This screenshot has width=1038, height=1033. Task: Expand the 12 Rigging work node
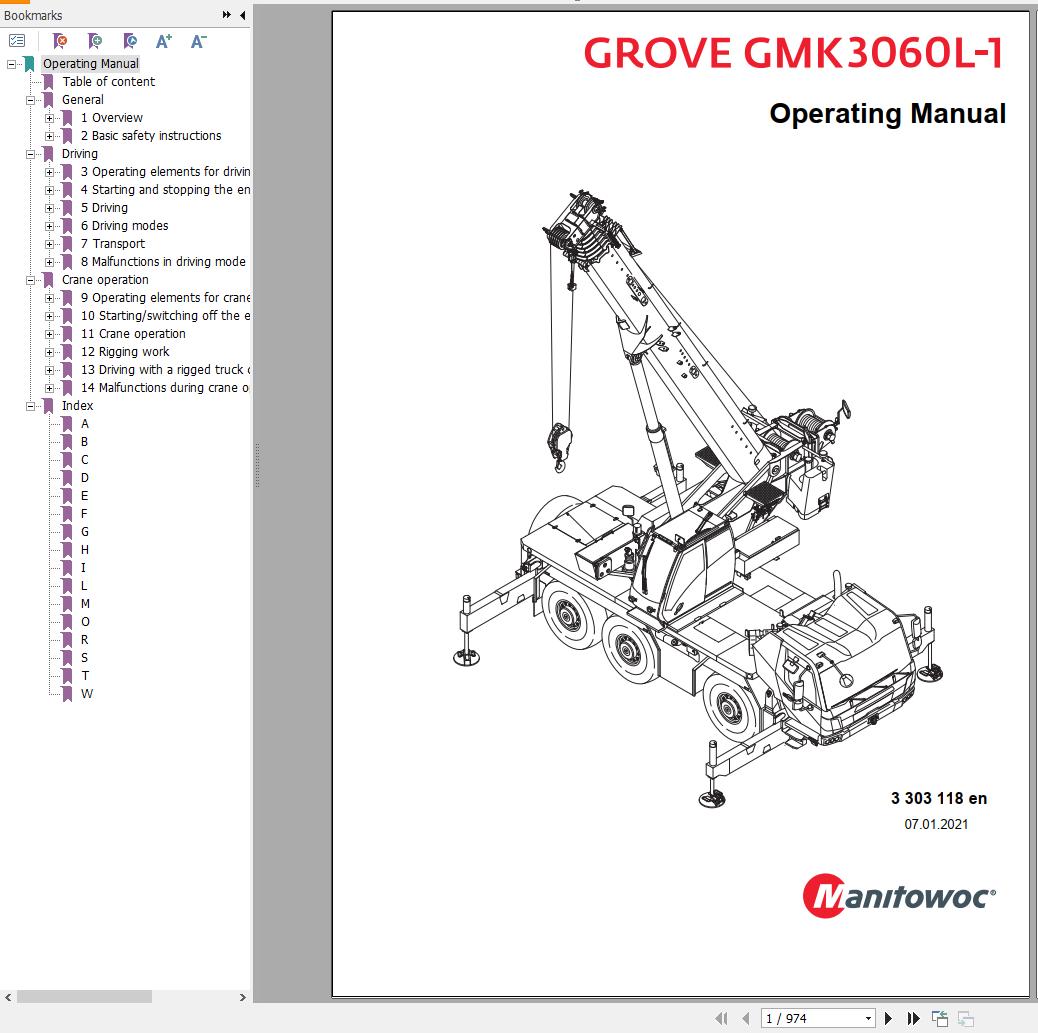[x=49, y=352]
